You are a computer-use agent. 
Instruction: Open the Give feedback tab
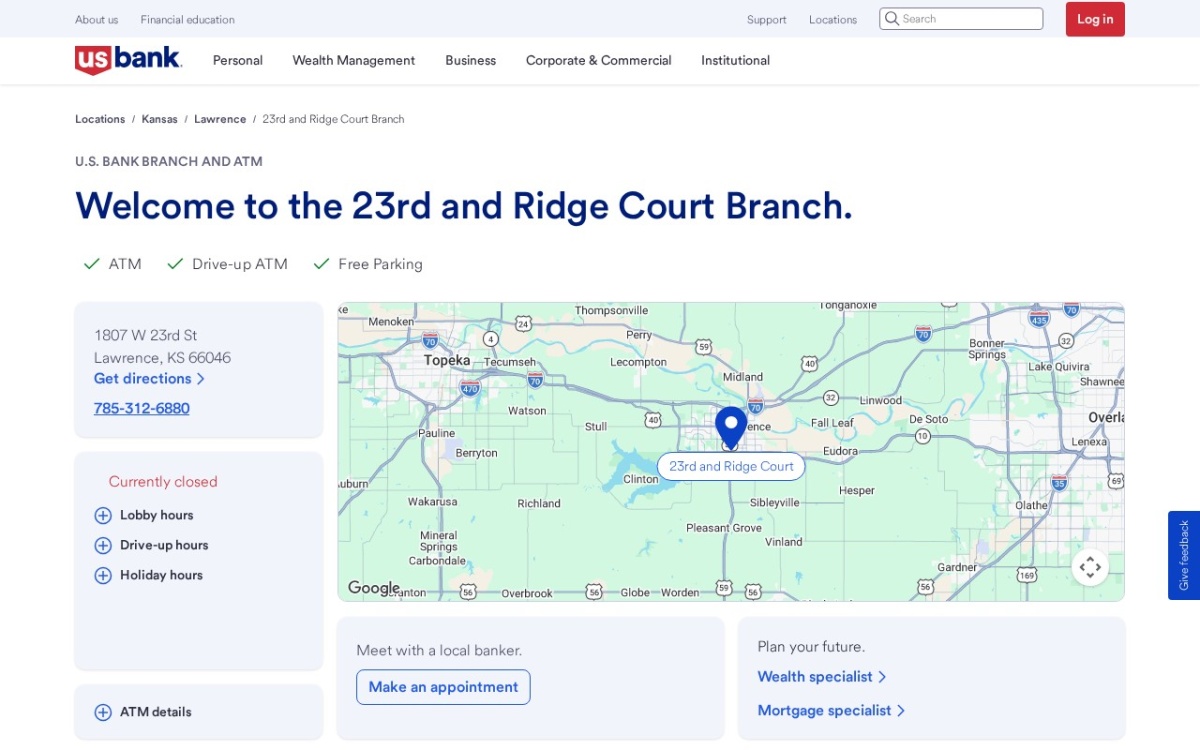(1184, 555)
